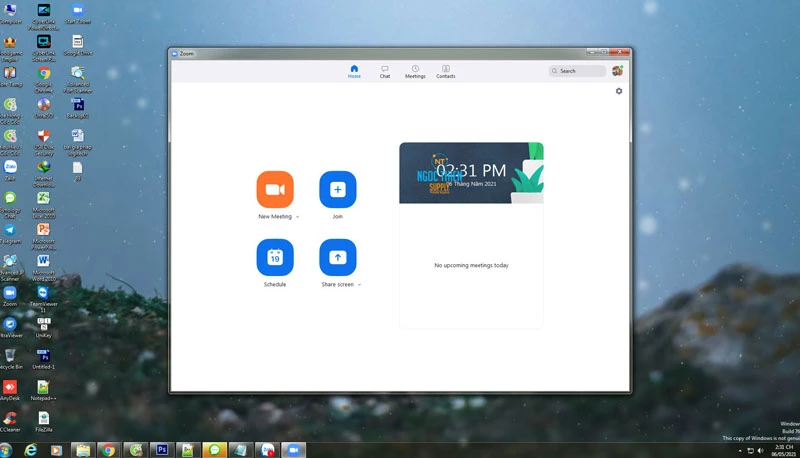Screen dimensions: 800x458
Task: Open Zoom settings gear icon
Action: click(619, 91)
